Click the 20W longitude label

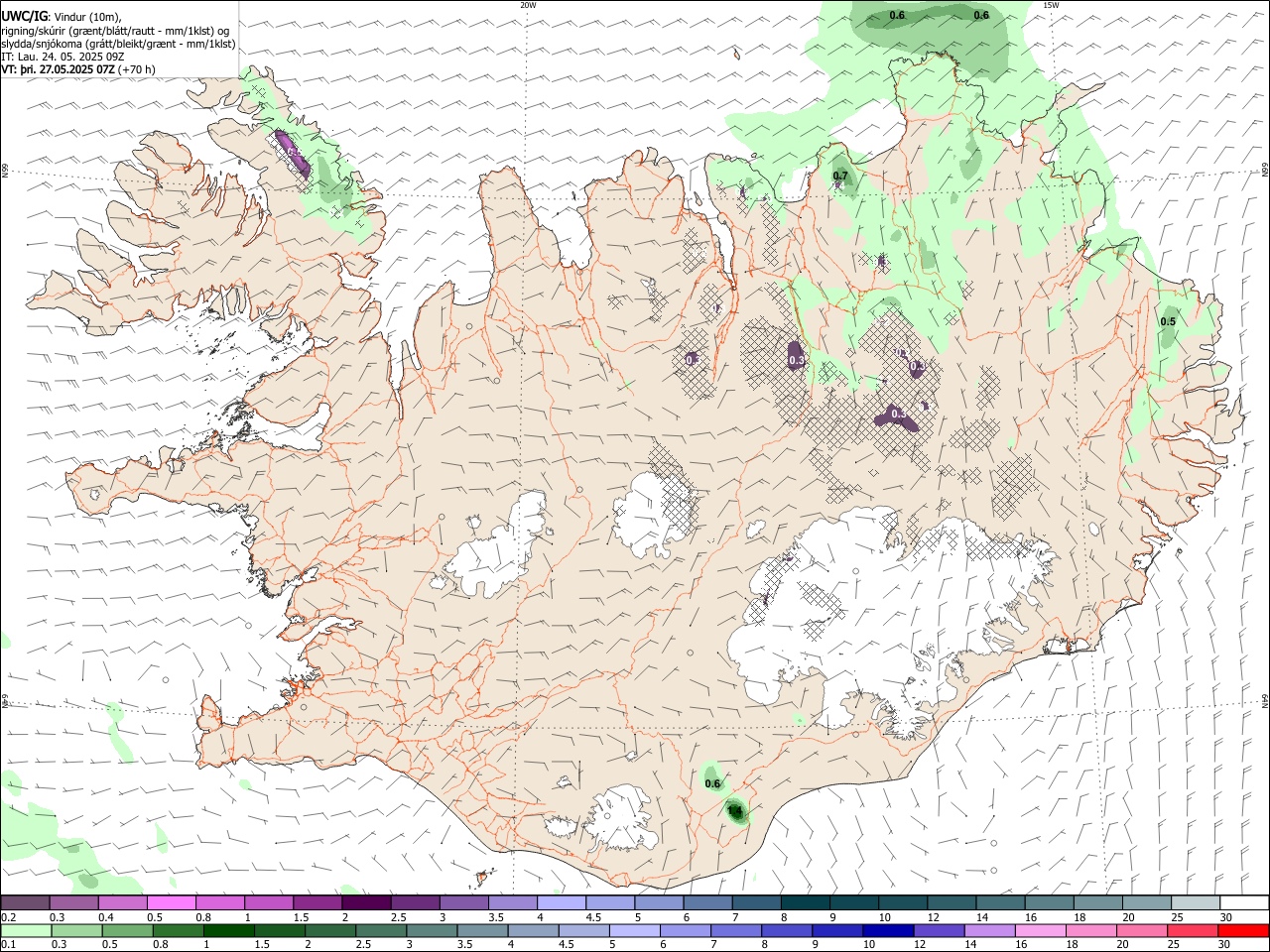pyautogui.click(x=528, y=5)
